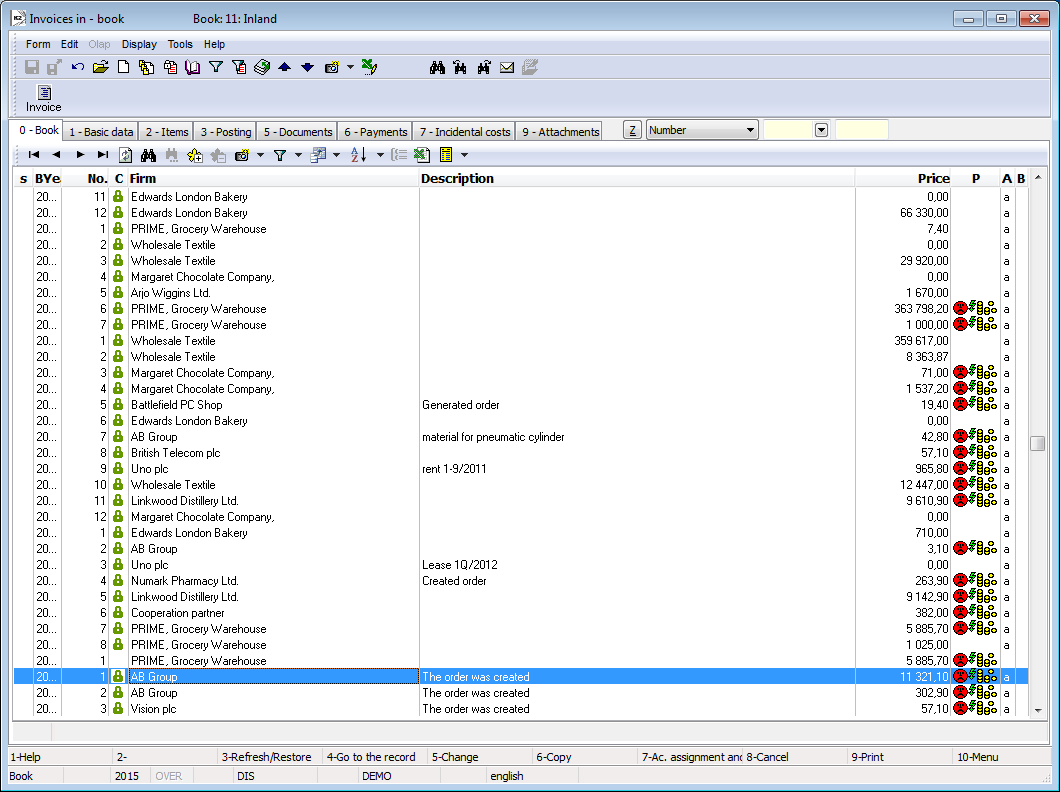
Task: Click the first yellow input field after Number
Action: (x=788, y=130)
